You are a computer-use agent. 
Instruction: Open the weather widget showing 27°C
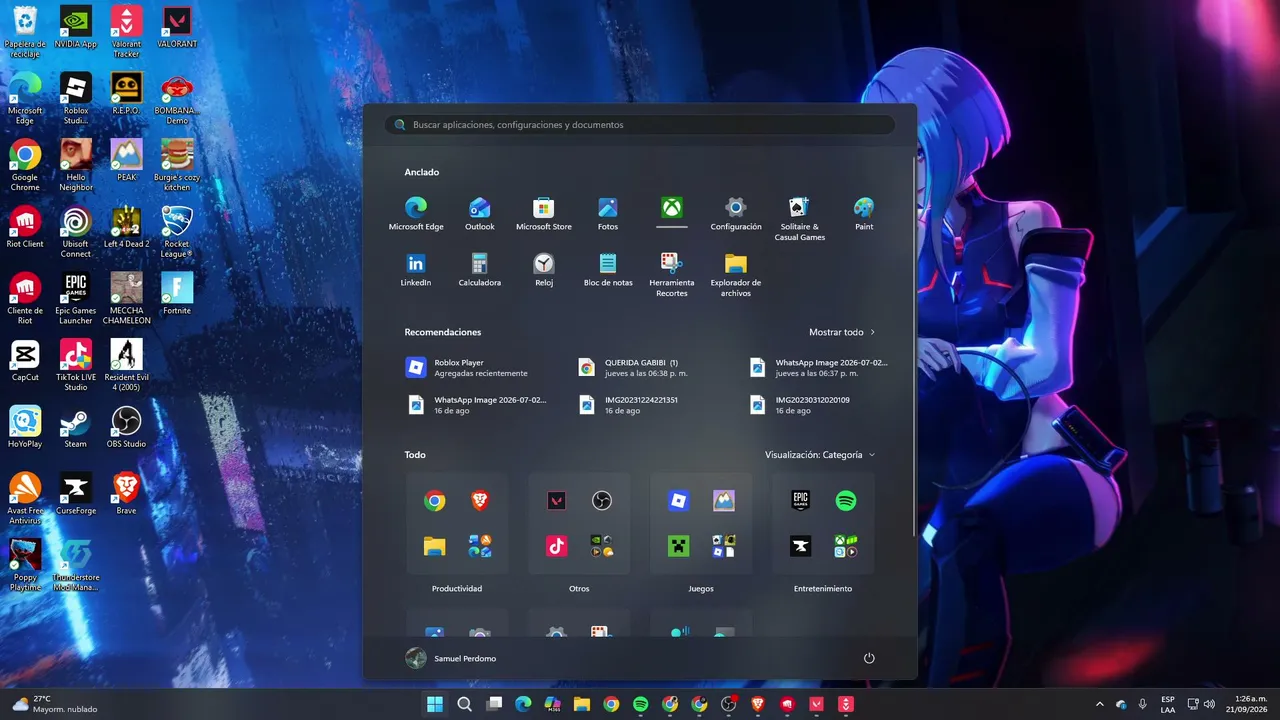point(56,704)
